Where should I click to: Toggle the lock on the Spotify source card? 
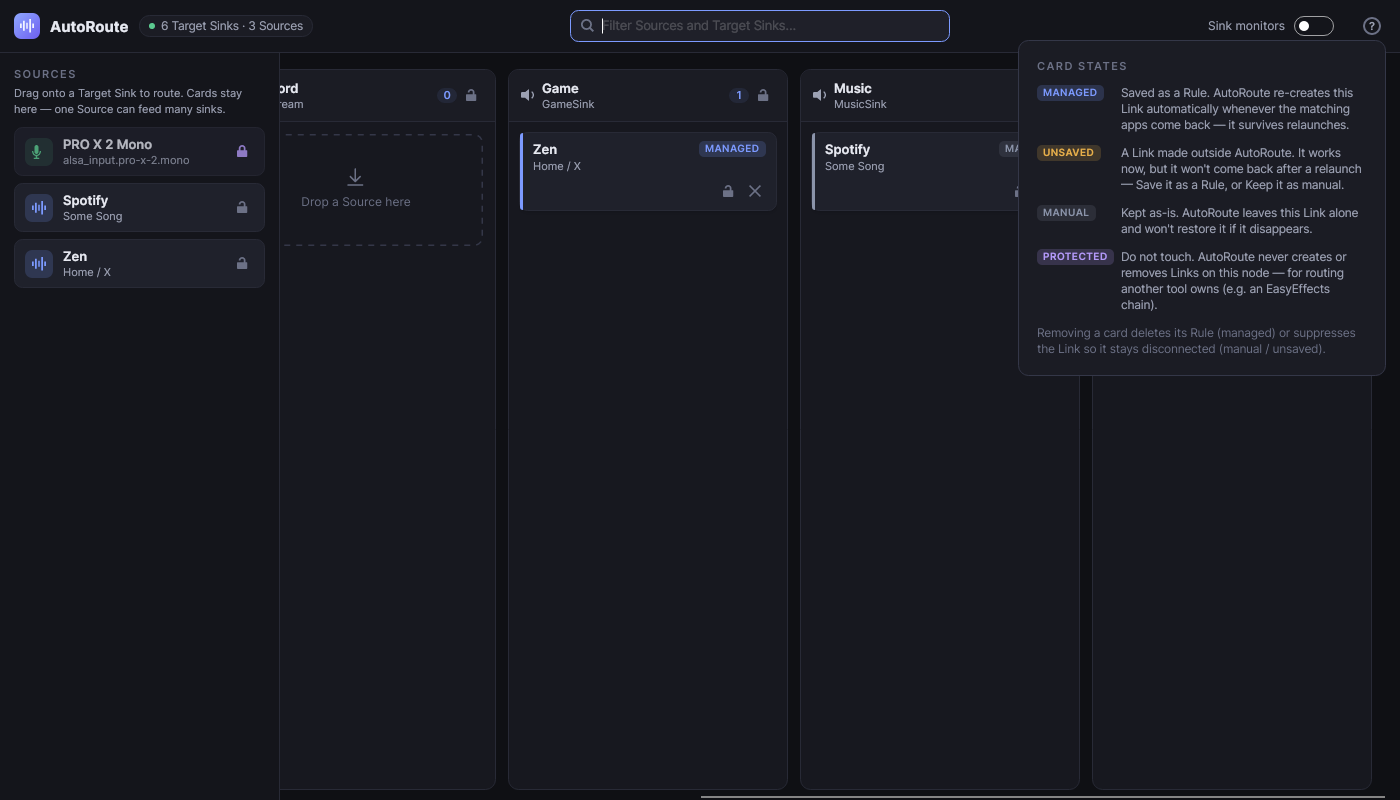[241, 208]
